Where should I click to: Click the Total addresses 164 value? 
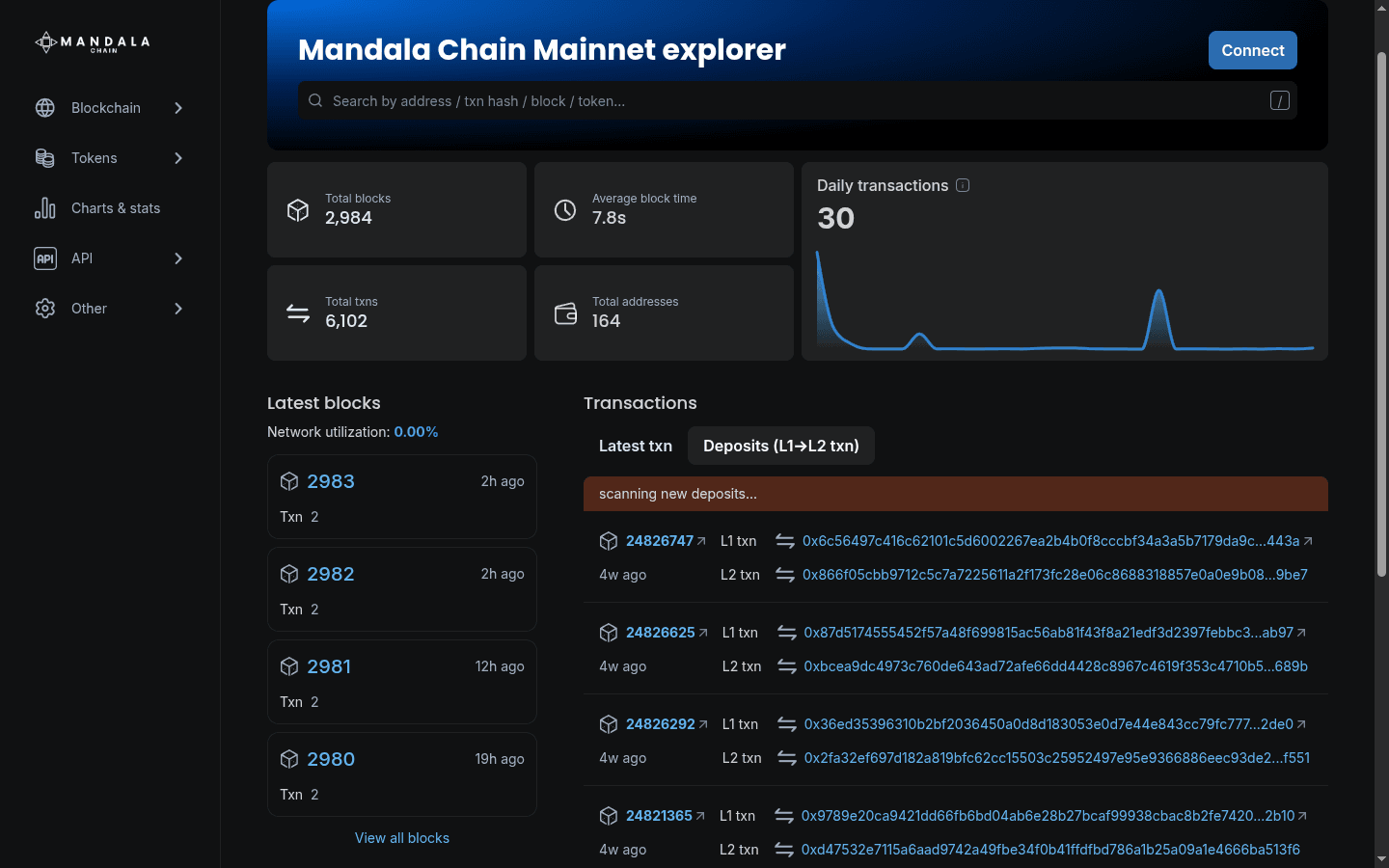tap(607, 321)
